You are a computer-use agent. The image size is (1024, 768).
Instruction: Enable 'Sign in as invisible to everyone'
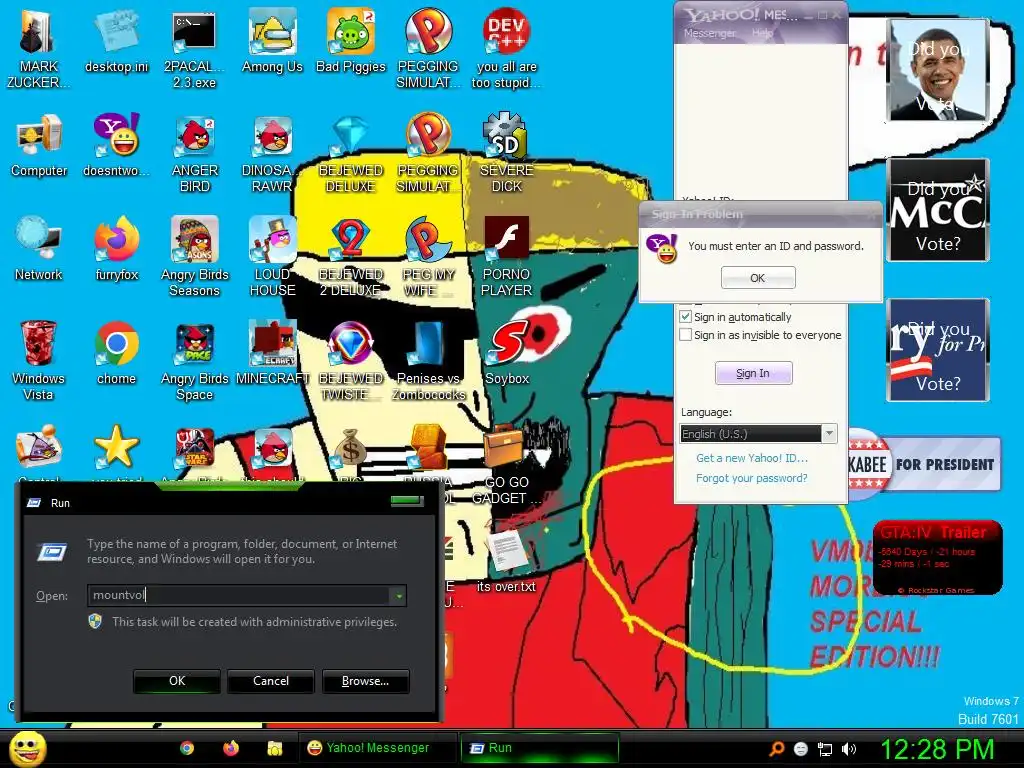point(685,335)
